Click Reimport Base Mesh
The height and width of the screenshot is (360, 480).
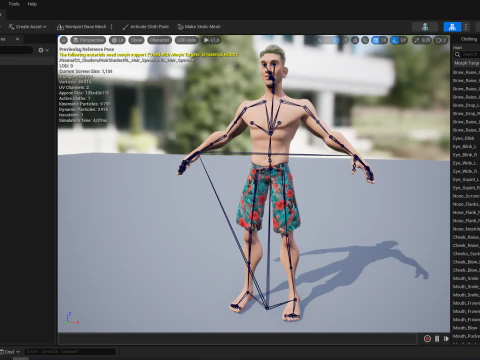pyautogui.click(x=82, y=27)
